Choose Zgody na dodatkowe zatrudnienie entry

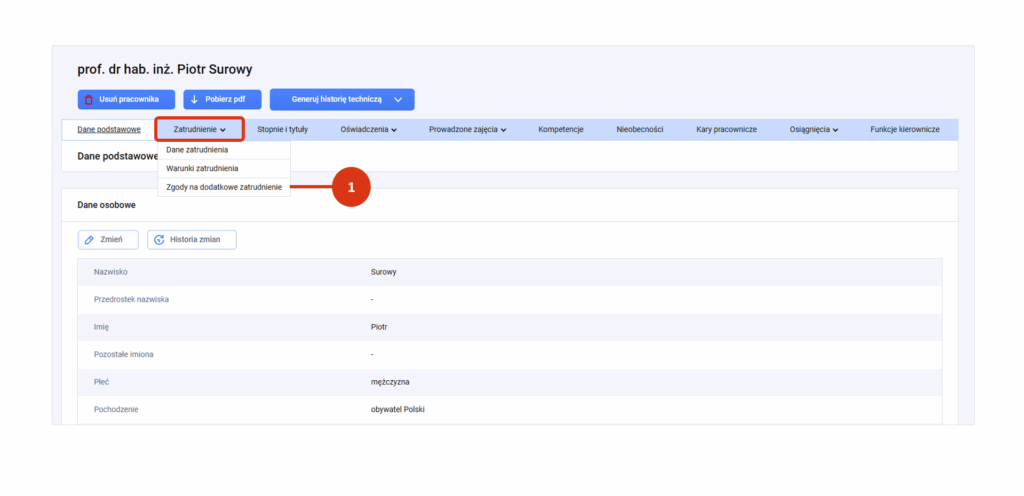[224, 187]
